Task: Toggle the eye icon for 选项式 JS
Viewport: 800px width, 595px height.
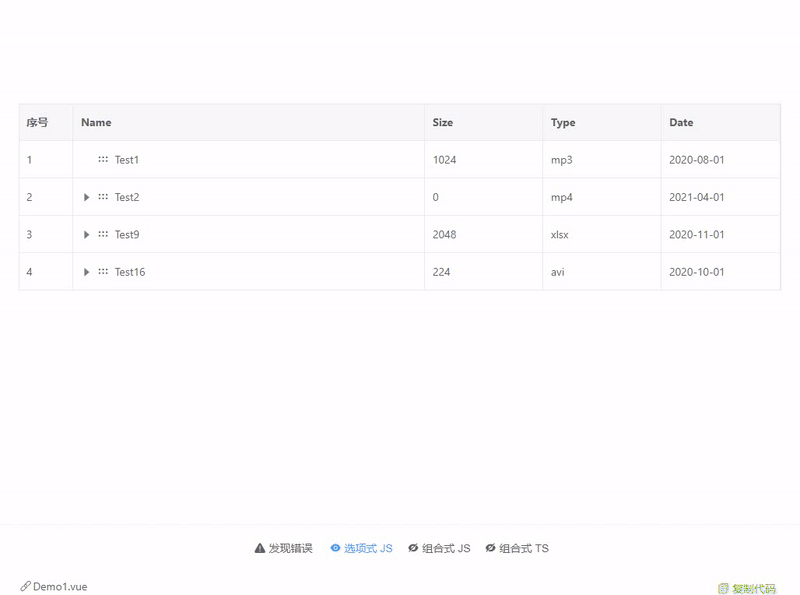Action: pos(336,548)
